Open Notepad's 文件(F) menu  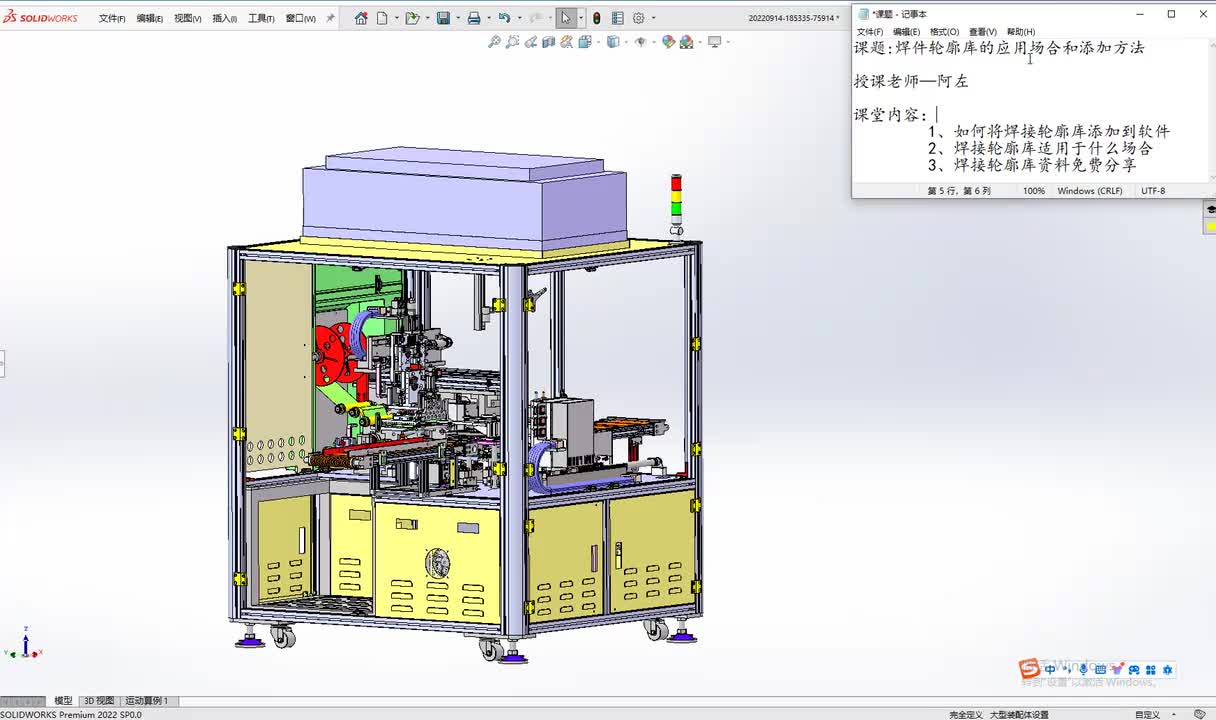click(x=869, y=32)
